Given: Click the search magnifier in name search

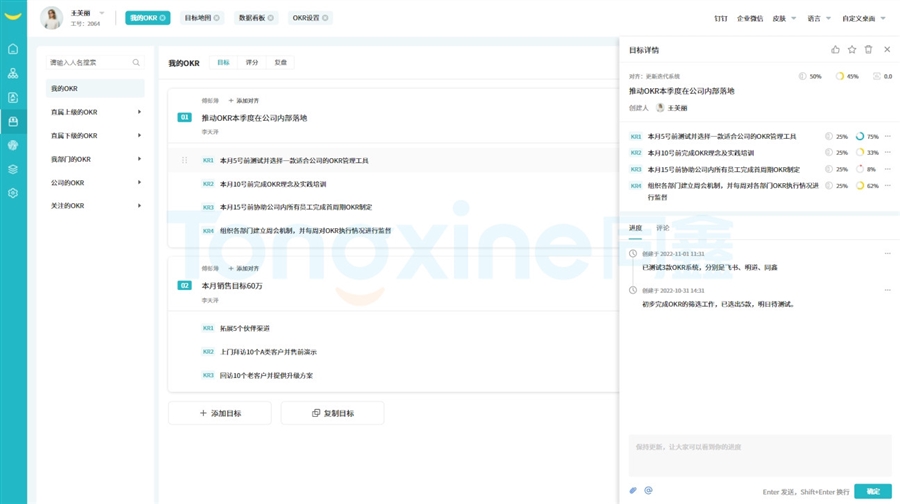Looking at the screenshot, I should coord(137,63).
